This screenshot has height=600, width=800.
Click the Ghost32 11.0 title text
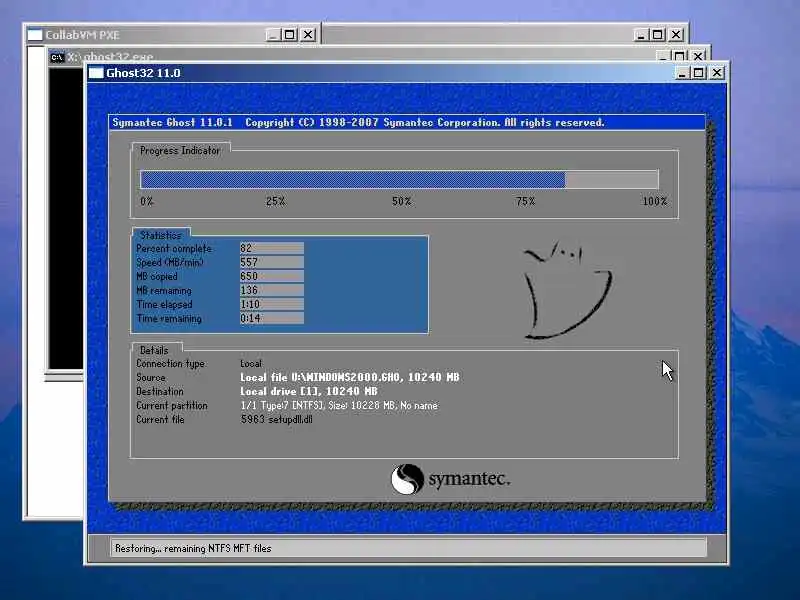point(143,73)
